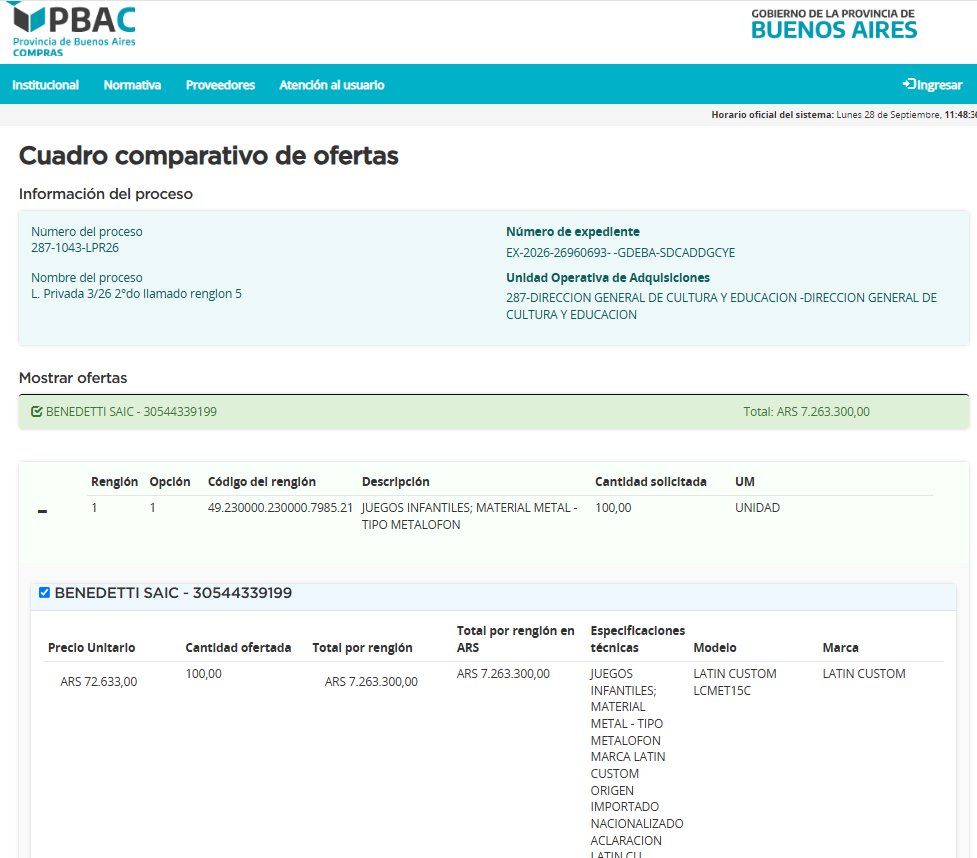Click the row code 49.230000.230000.7985.21
Screen dimensions: 977x858
point(280,508)
